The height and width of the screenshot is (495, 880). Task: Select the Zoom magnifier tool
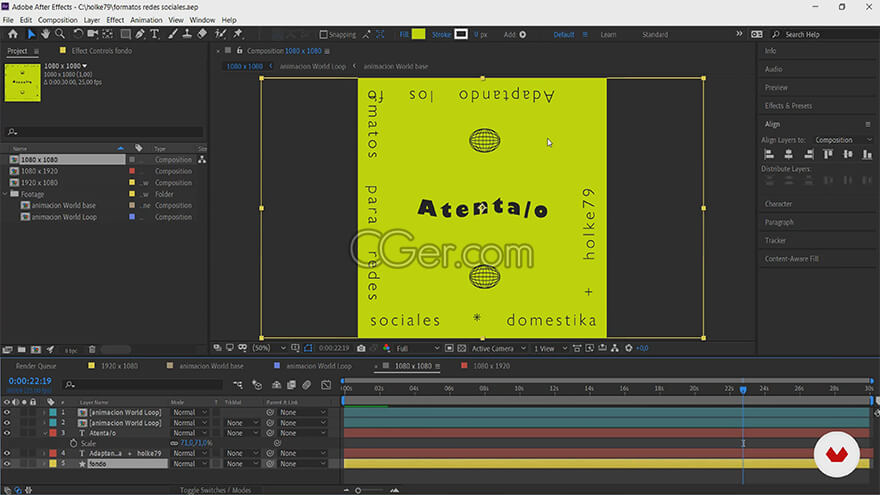pos(60,34)
